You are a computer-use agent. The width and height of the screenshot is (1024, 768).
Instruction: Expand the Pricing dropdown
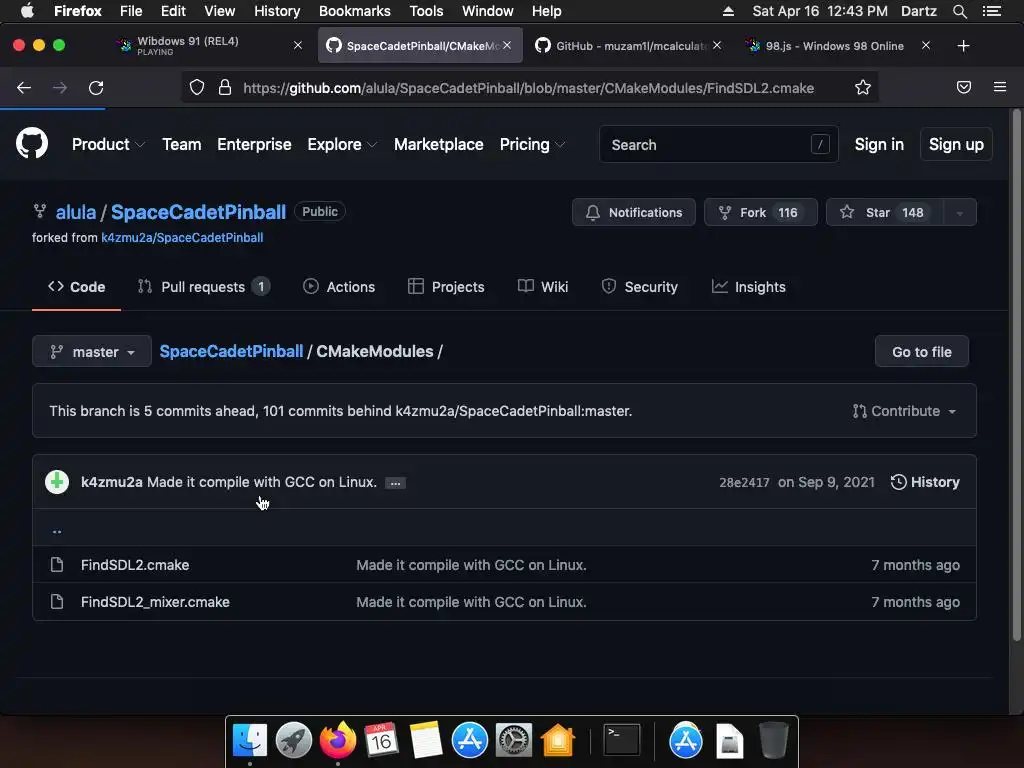[532, 144]
